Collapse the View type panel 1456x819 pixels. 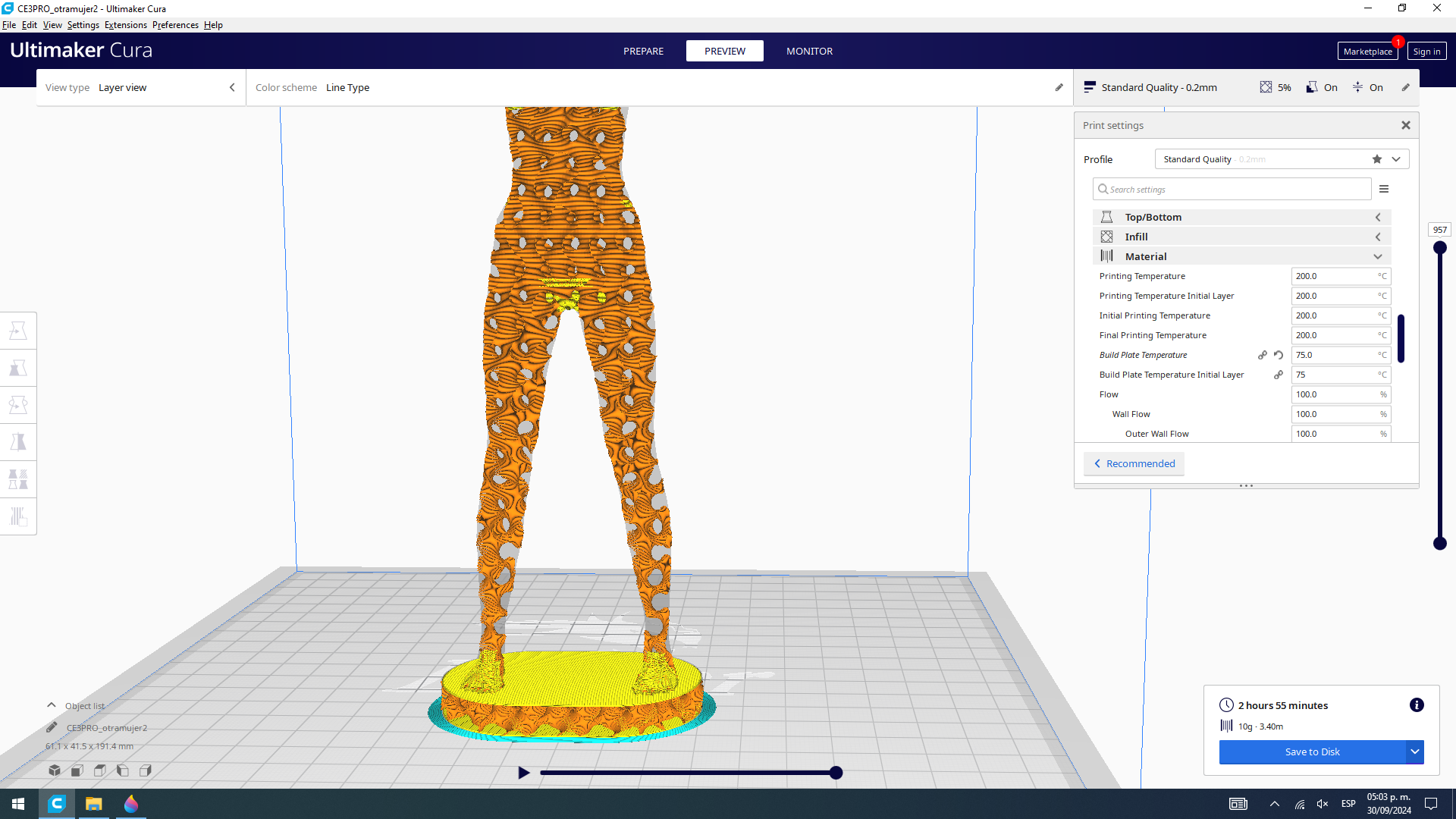tap(232, 87)
